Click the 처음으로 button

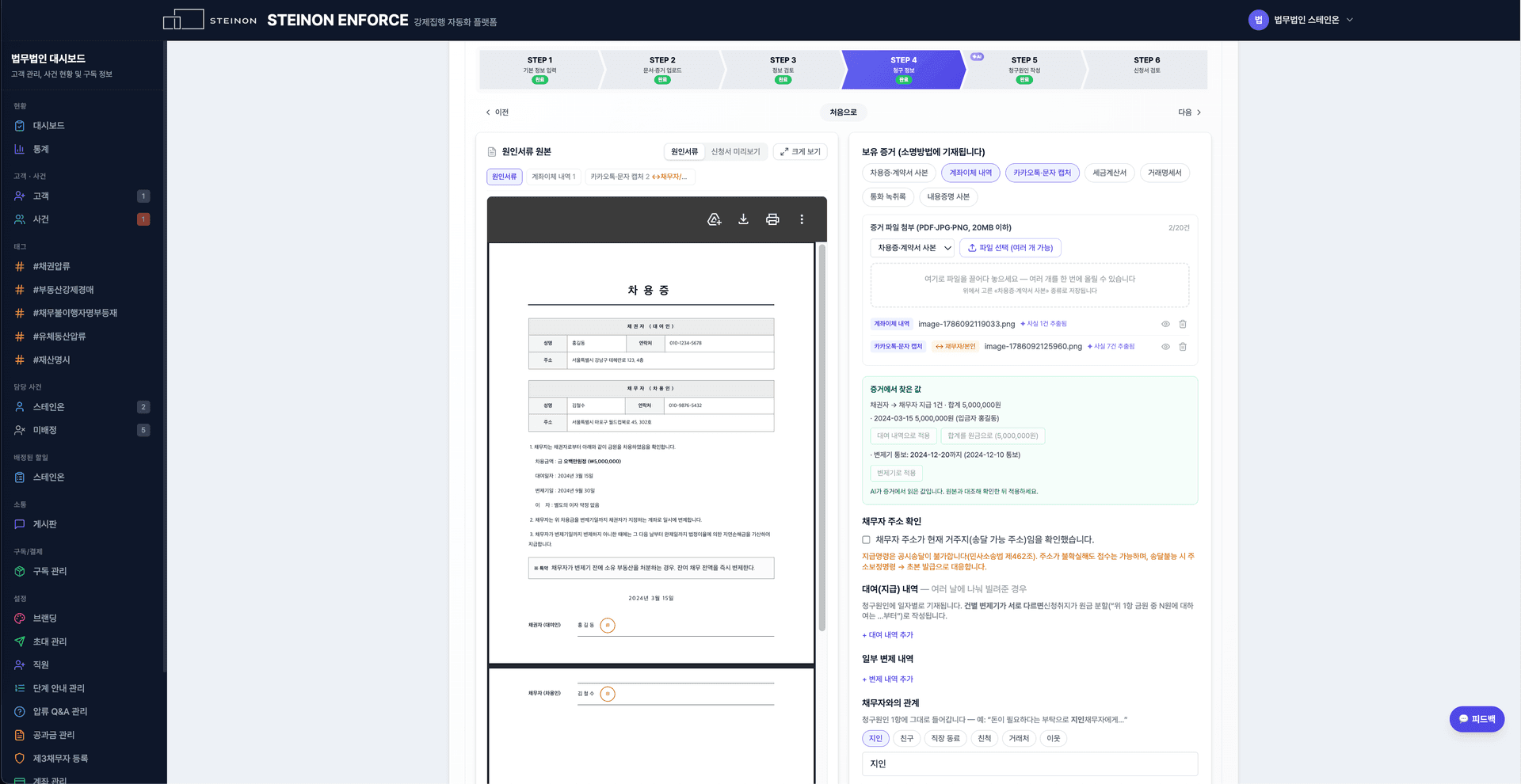point(843,112)
